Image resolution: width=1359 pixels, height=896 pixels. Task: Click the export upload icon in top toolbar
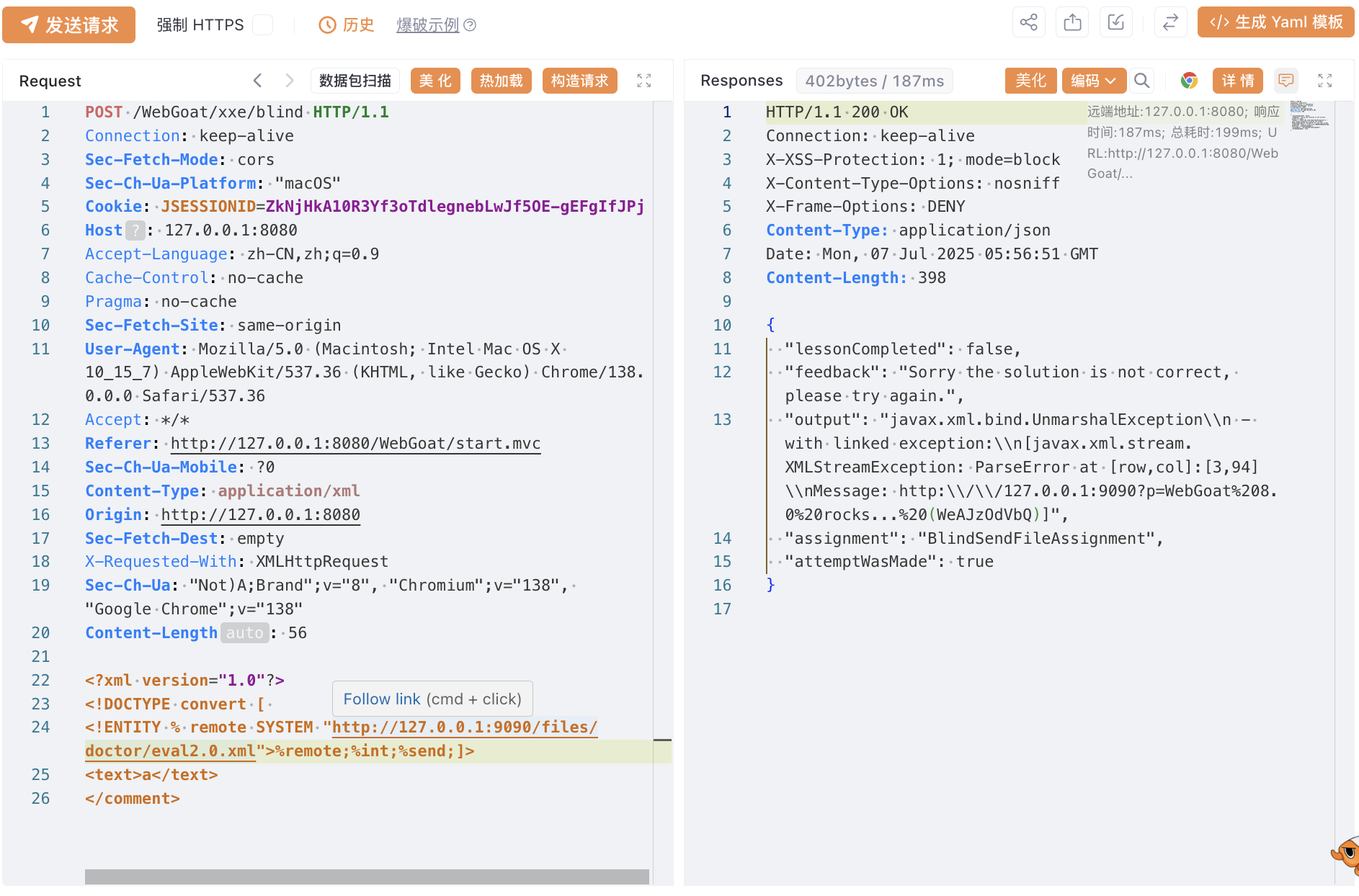pyautogui.click(x=1073, y=22)
